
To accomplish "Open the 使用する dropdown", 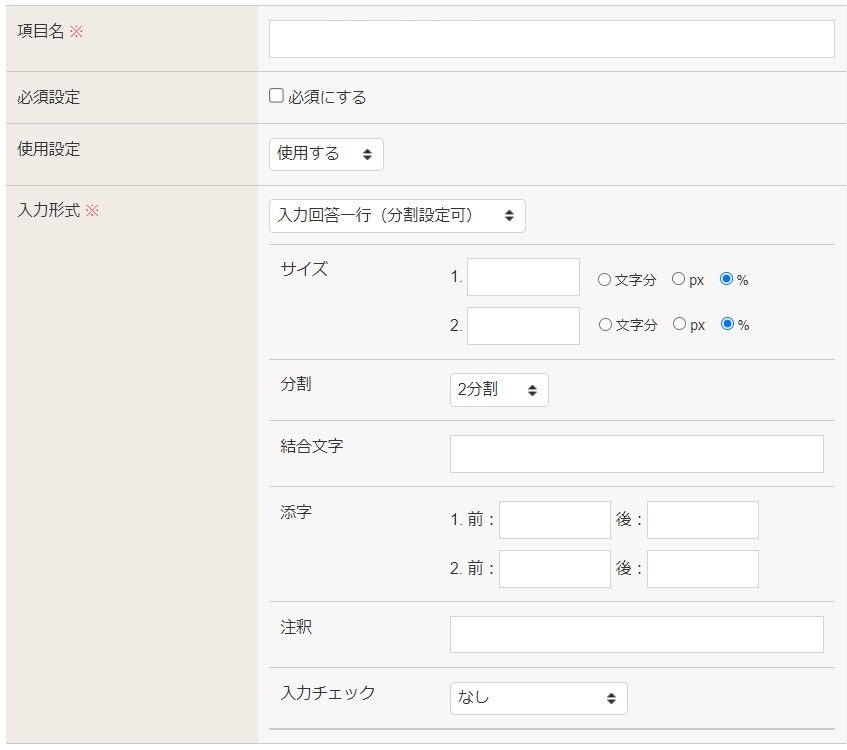I will point(326,154).
